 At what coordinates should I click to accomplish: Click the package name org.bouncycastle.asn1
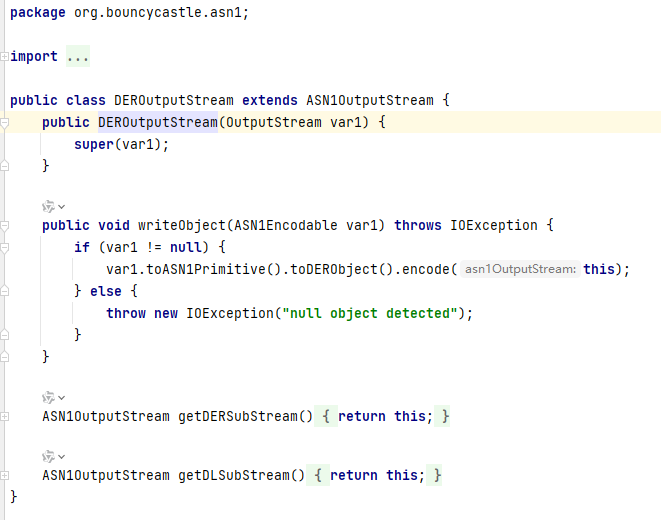[x=158, y=13]
